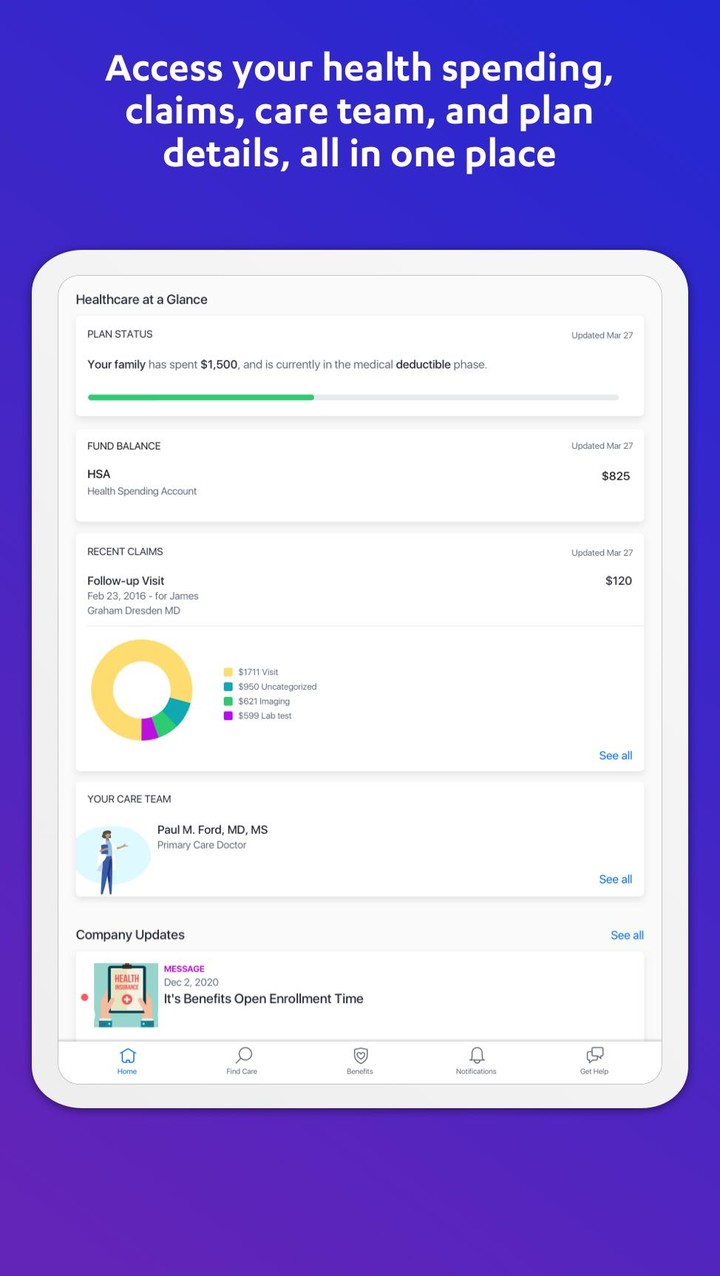Select the Benefits shield icon
This screenshot has width=720, height=1276.
tap(360, 1056)
